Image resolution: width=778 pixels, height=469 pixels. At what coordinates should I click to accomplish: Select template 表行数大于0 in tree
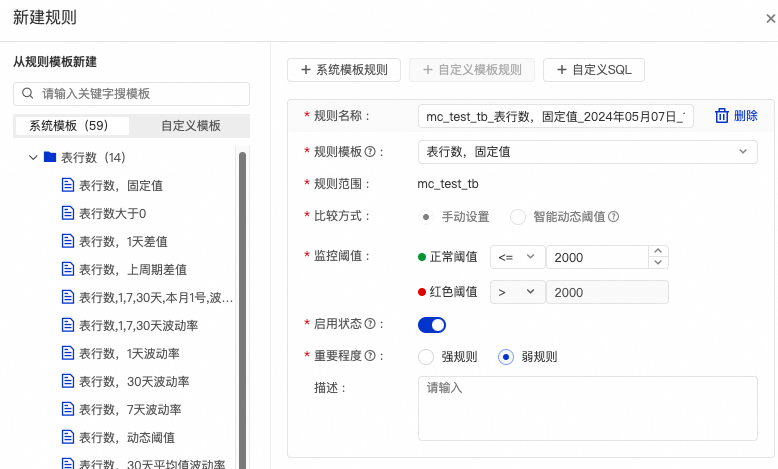(x=113, y=213)
